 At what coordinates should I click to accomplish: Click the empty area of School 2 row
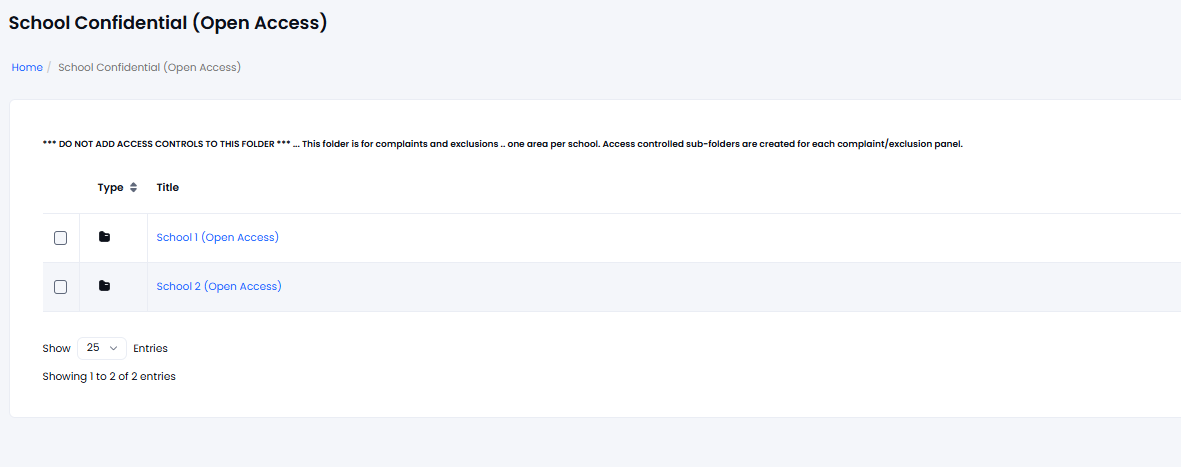coord(731,287)
